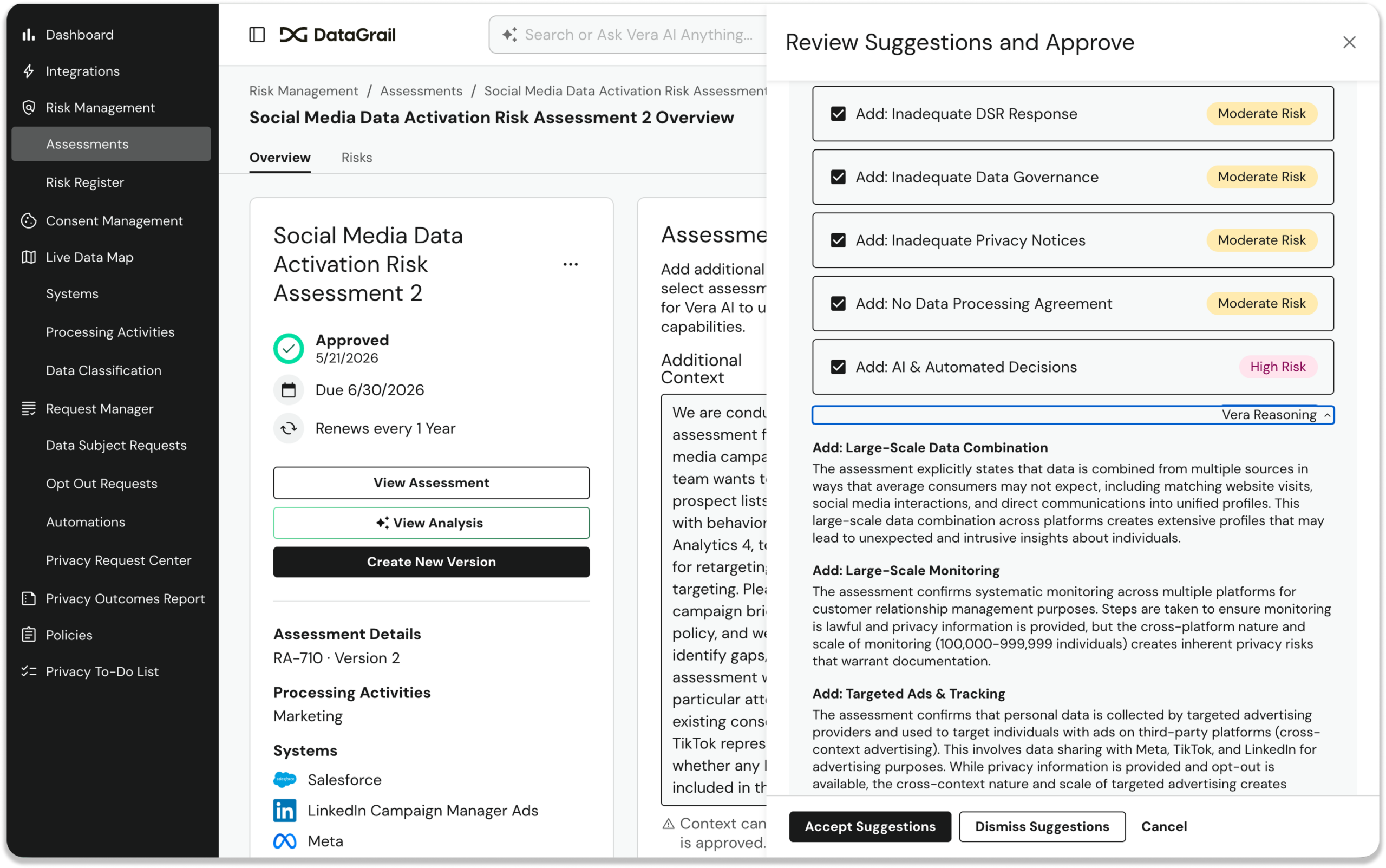This screenshot has width=1386, height=868.
Task: Click the Dismiss Suggestions button
Action: [x=1042, y=826]
